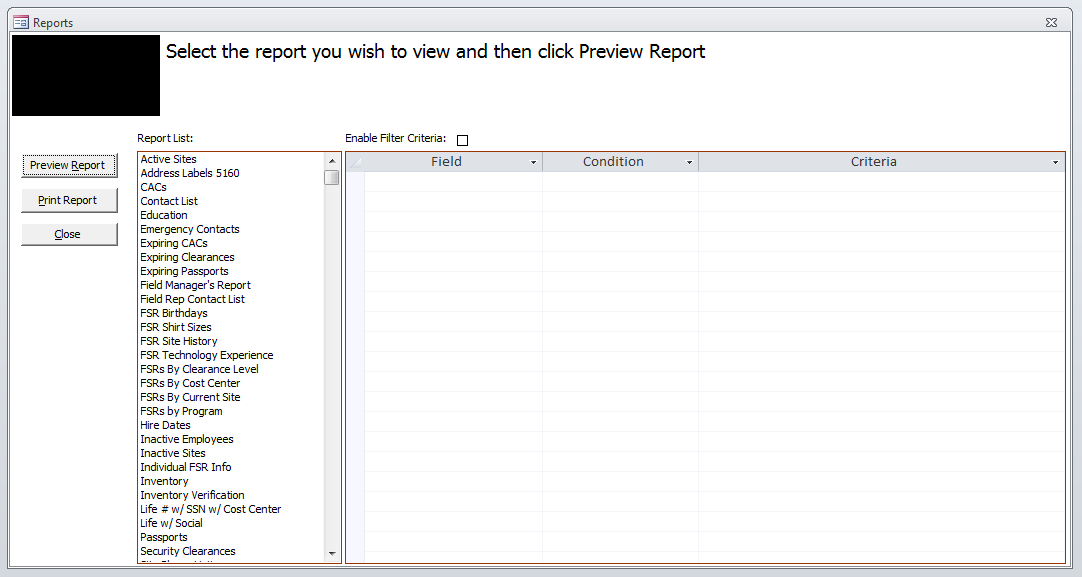This screenshot has width=1082, height=577.
Task: Open the Condition column dropdown
Action: coord(689,161)
